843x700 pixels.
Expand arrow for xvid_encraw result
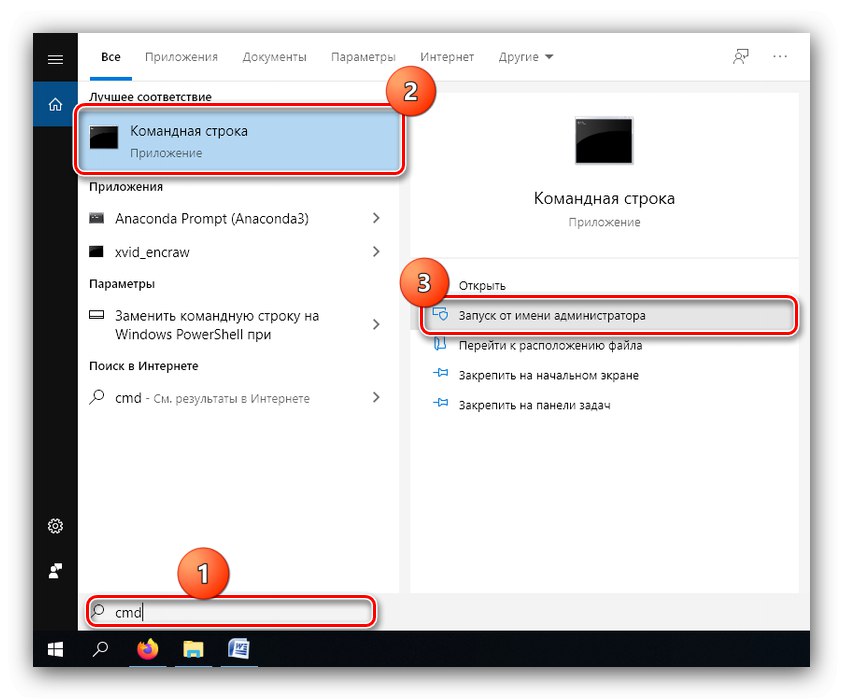point(376,251)
